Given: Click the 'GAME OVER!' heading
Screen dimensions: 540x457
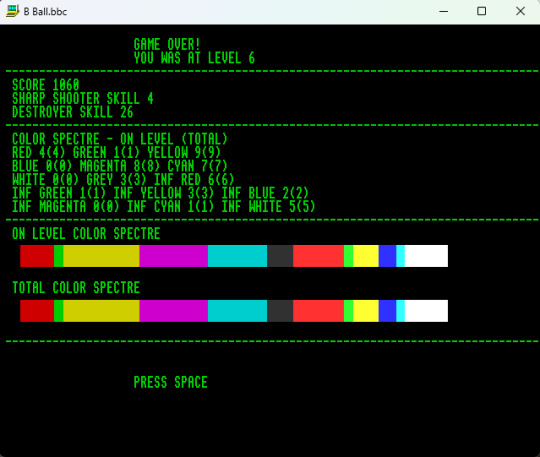Looking at the screenshot, I should coord(167,44).
